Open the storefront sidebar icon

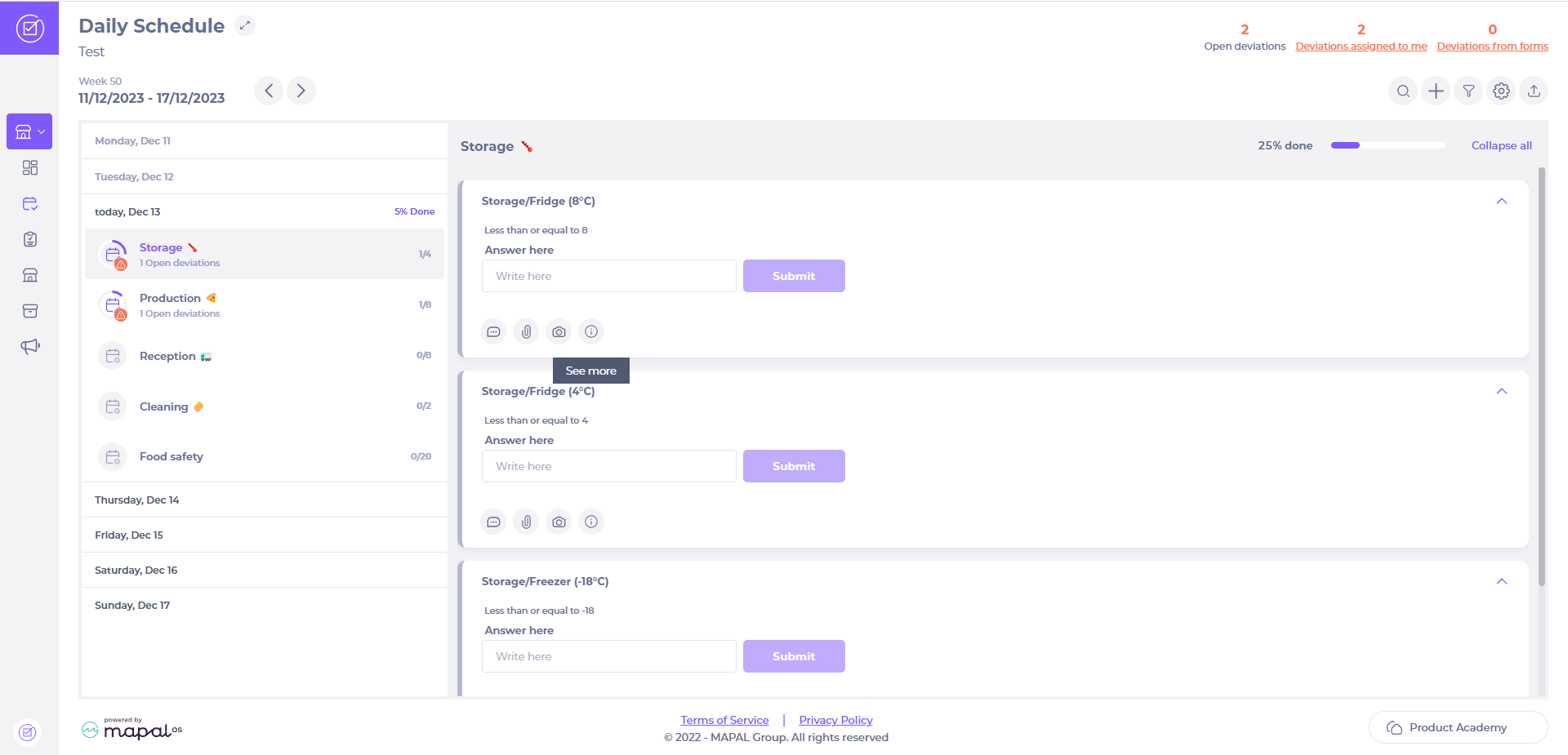pyautogui.click(x=30, y=275)
